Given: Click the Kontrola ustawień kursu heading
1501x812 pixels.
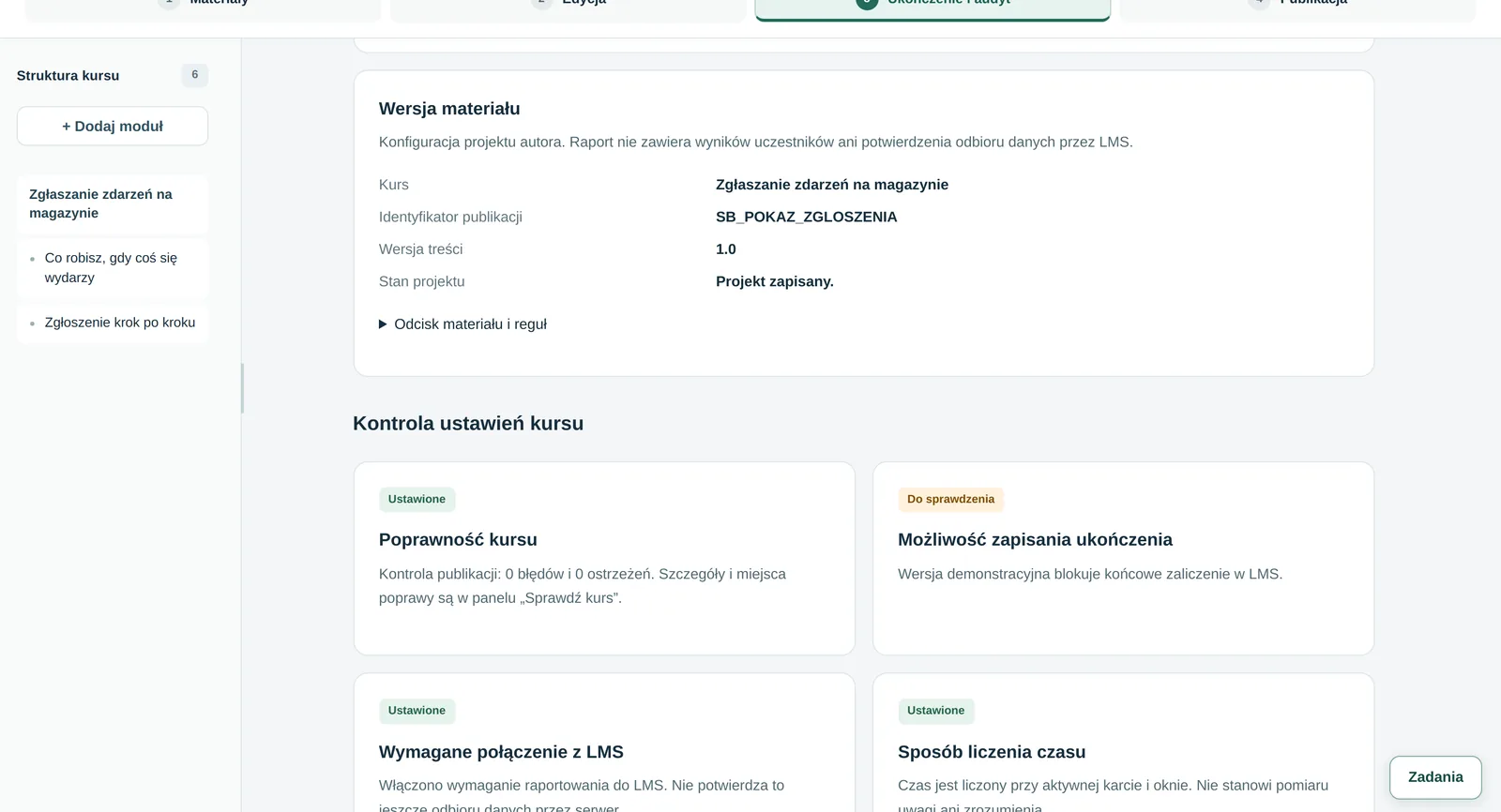Looking at the screenshot, I should 468,424.
